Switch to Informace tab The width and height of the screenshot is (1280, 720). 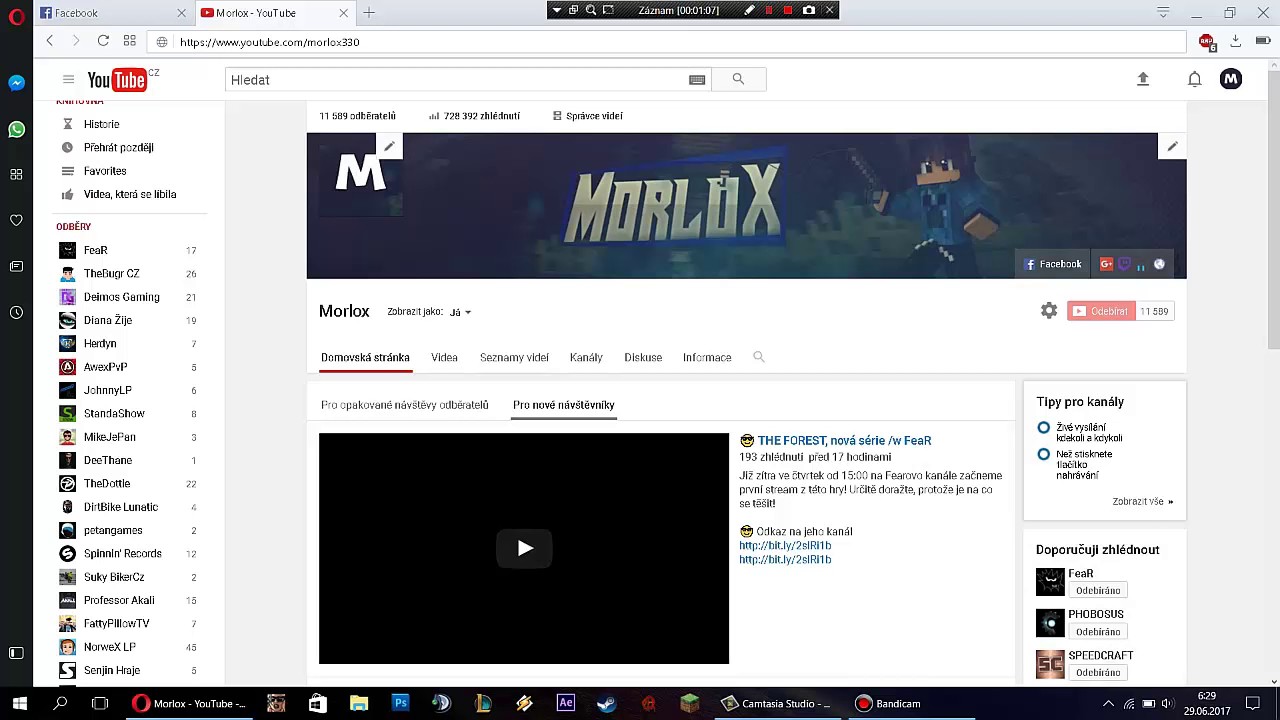[x=707, y=357]
